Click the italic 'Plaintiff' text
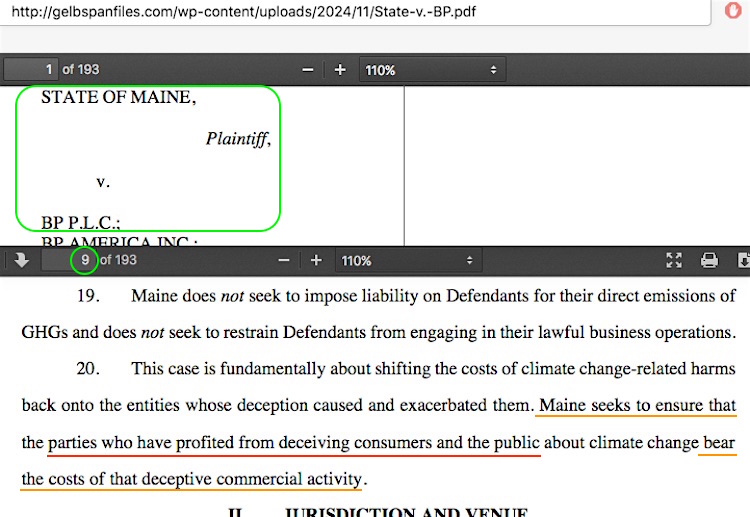750x517 pixels. point(237,139)
